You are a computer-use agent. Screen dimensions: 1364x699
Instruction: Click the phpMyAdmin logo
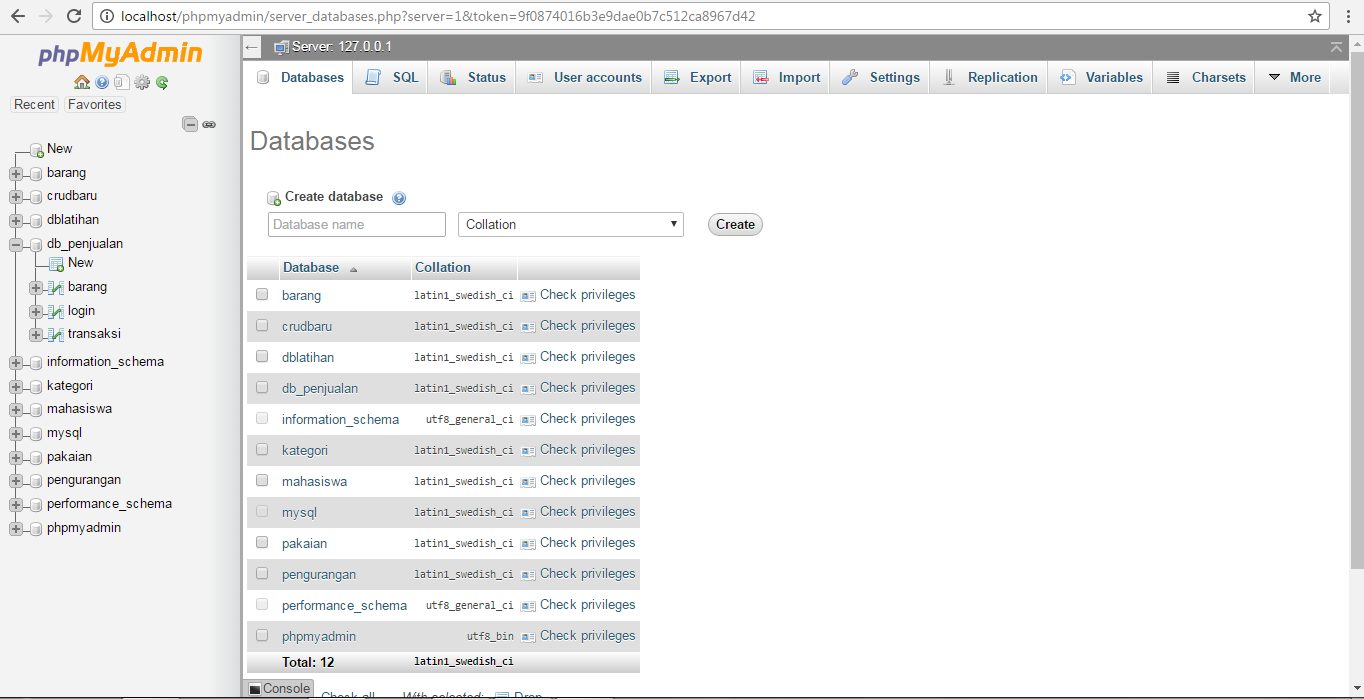(120, 53)
